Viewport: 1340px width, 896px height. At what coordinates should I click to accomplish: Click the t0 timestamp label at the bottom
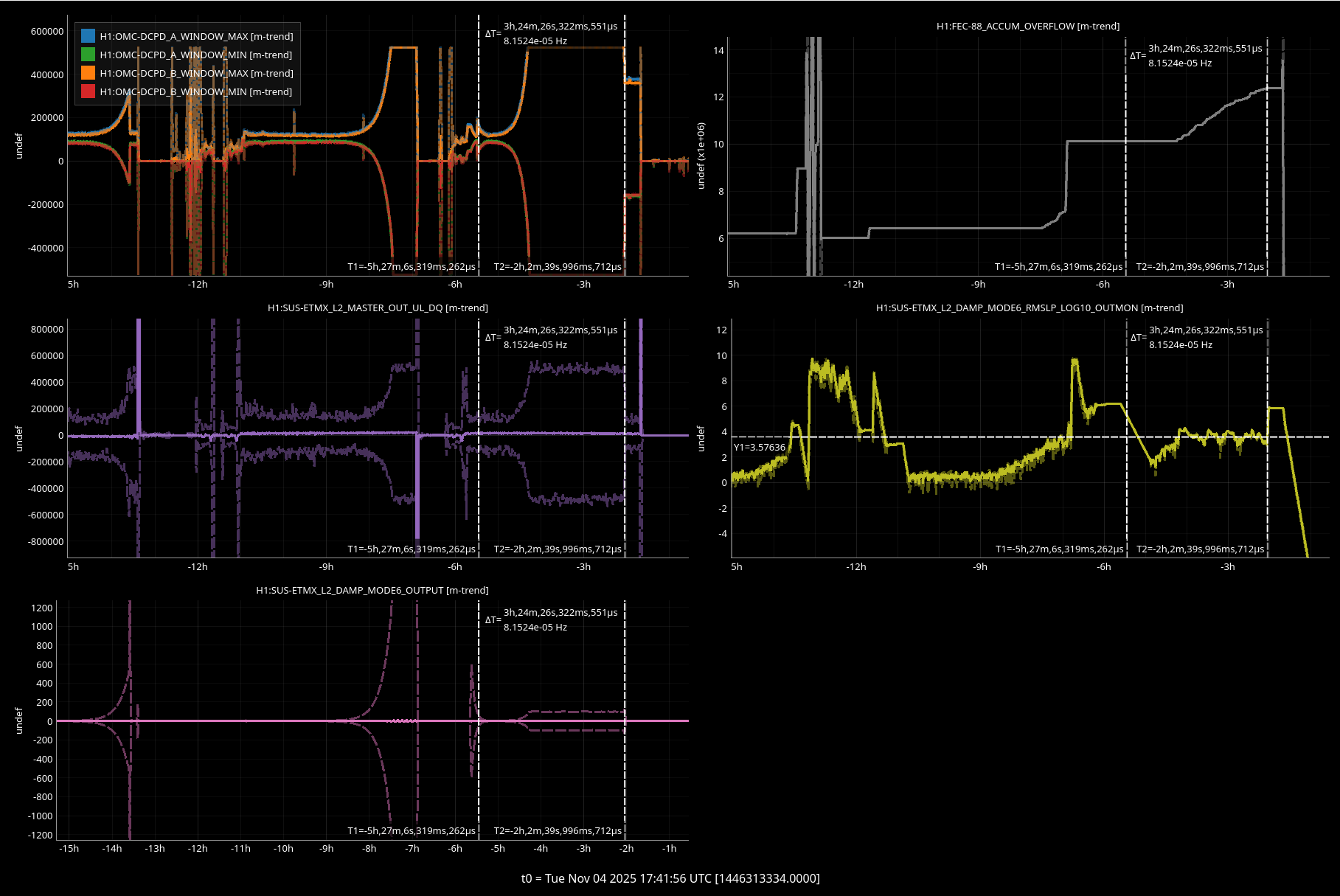[670, 878]
